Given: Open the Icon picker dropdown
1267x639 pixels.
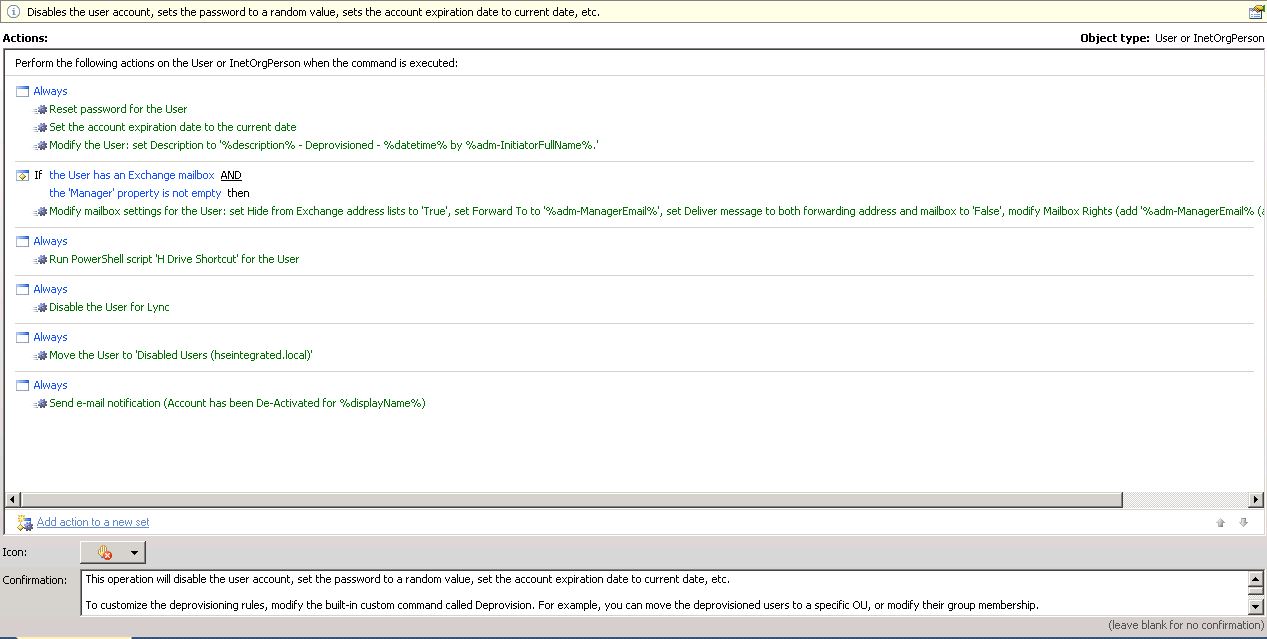Looking at the screenshot, I should click(113, 552).
